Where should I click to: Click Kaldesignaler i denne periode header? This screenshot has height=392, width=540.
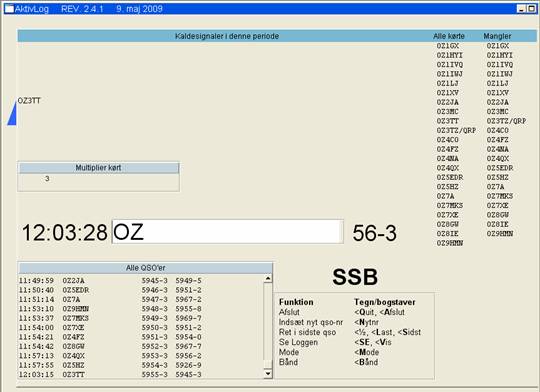pos(227,36)
